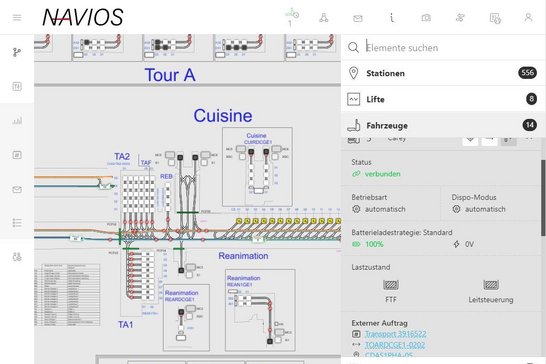546x364 pixels.
Task: Open the hamburger navigation menu
Action: click(17, 17)
